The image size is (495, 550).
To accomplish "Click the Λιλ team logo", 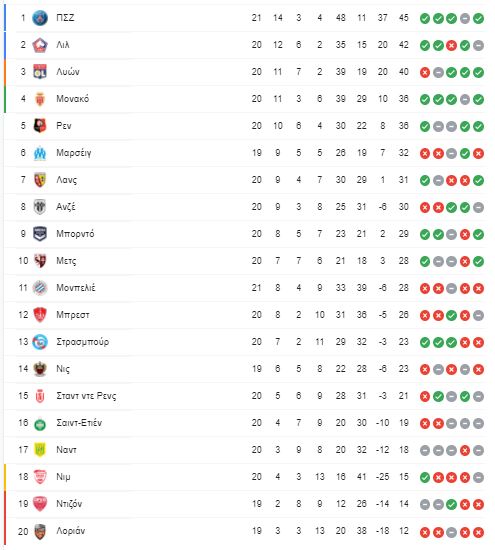I will tap(40, 45).
